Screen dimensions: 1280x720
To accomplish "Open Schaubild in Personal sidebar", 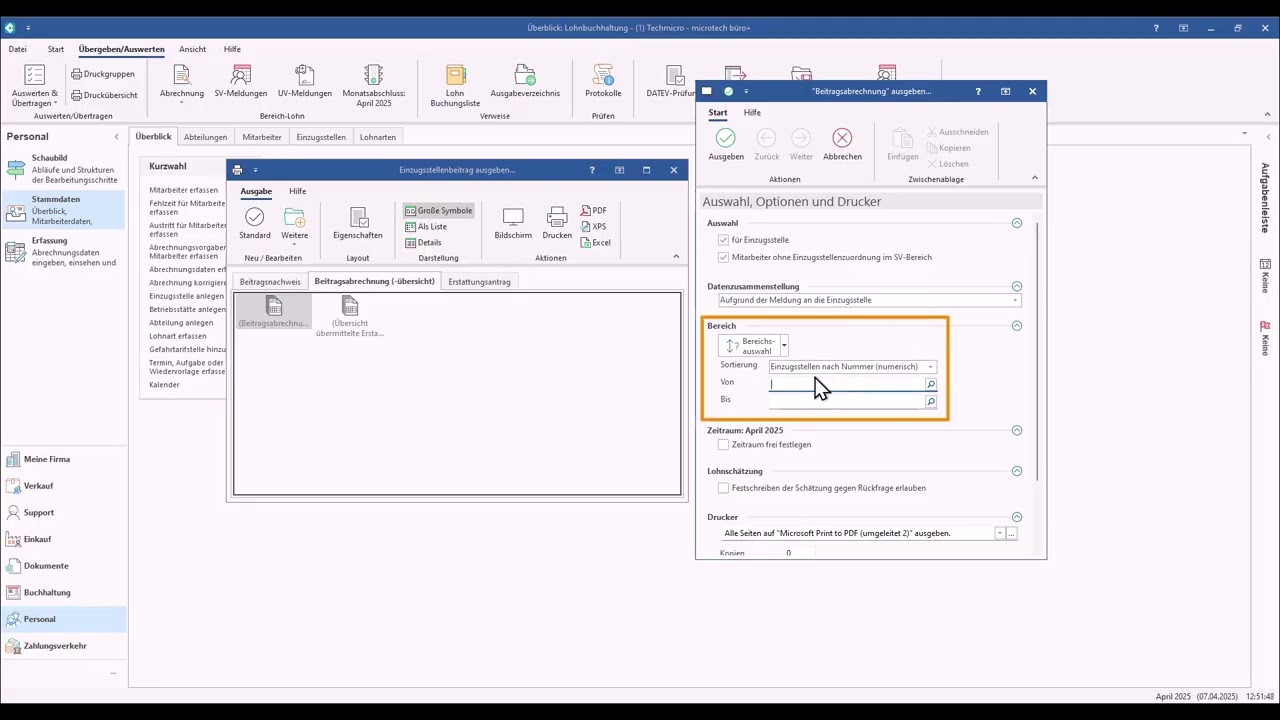I will pos(62,169).
